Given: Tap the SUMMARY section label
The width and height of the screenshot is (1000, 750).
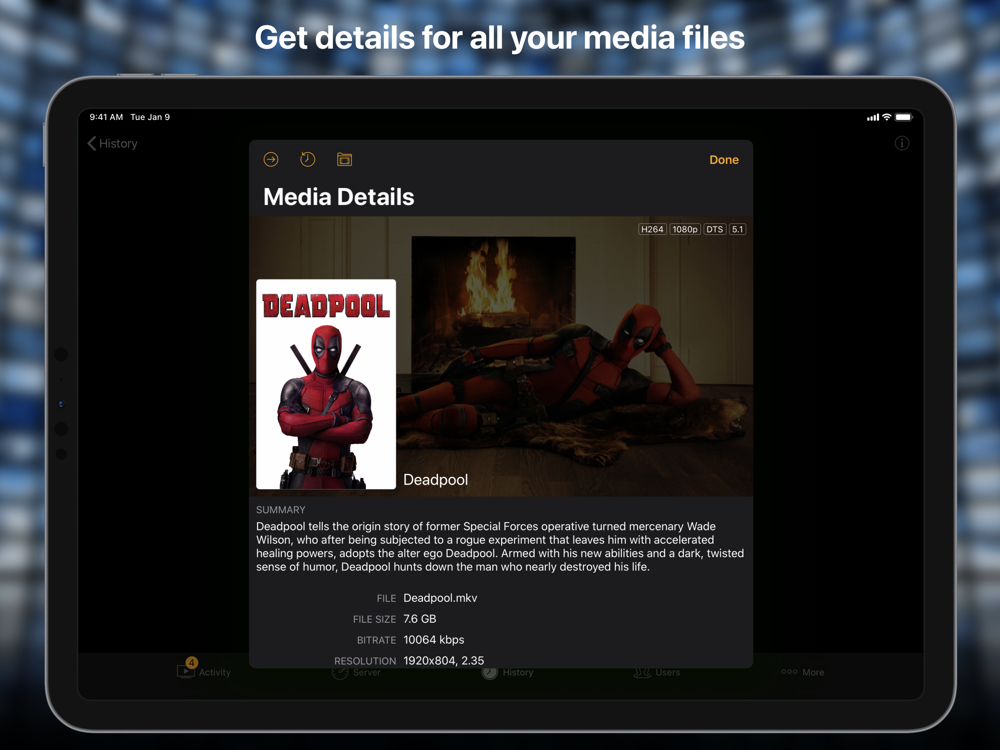Looking at the screenshot, I should pos(281,510).
